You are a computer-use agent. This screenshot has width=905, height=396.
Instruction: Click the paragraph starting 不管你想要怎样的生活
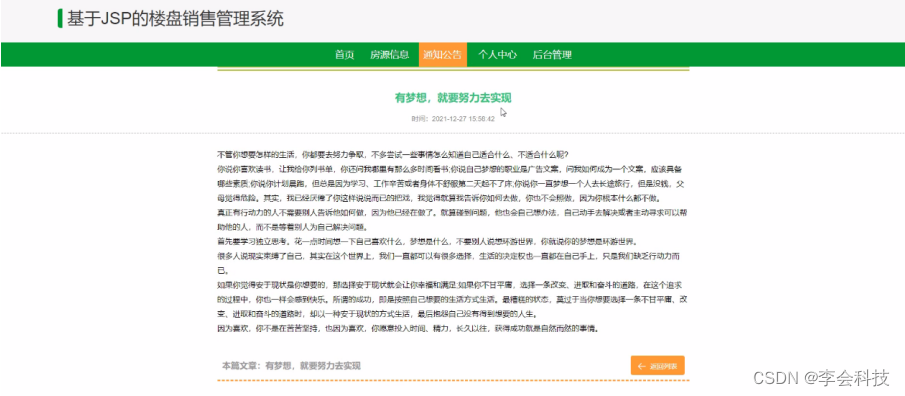[x=392, y=155]
